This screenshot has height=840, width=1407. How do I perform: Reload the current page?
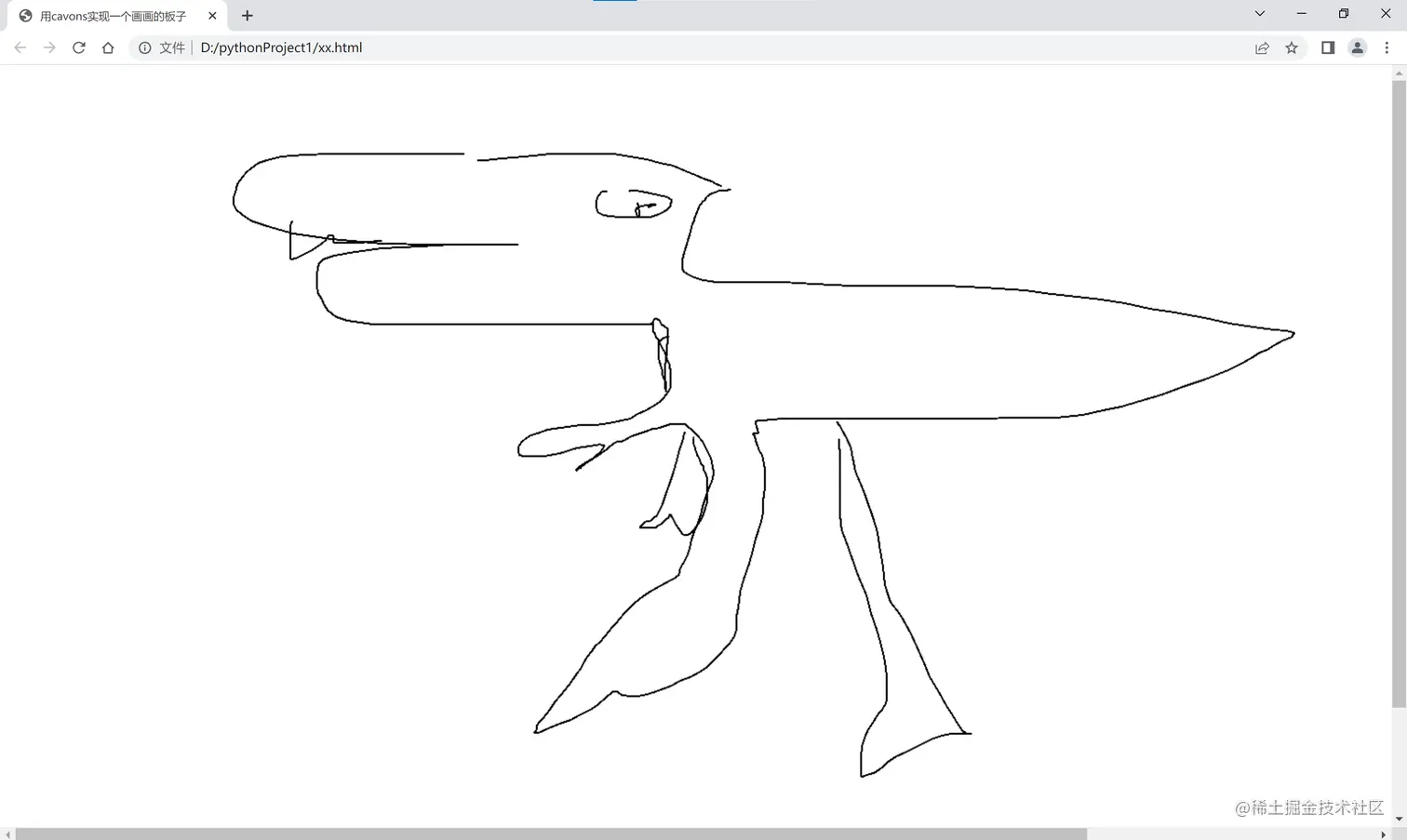tap(78, 47)
